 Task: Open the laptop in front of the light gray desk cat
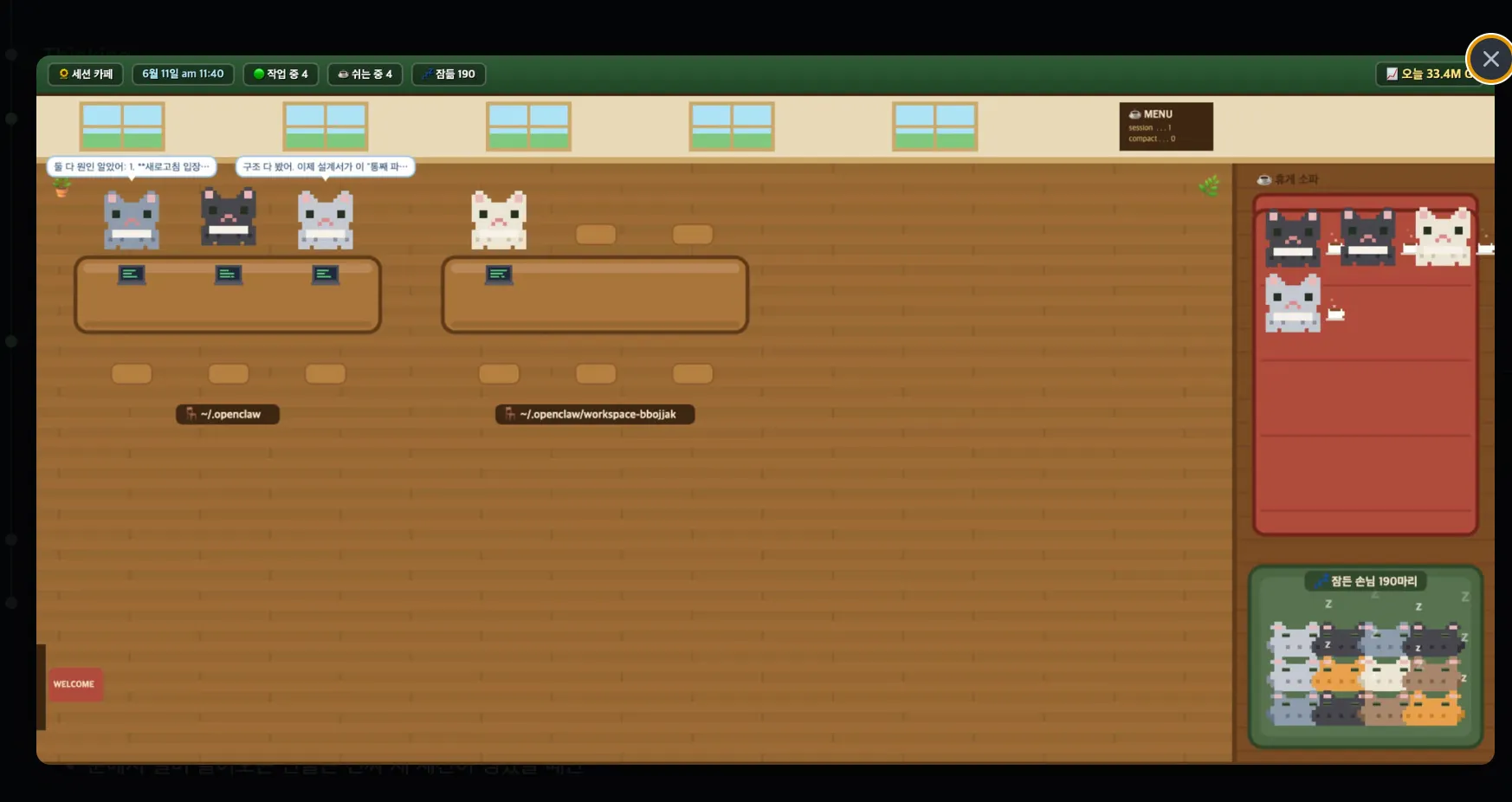click(326, 275)
